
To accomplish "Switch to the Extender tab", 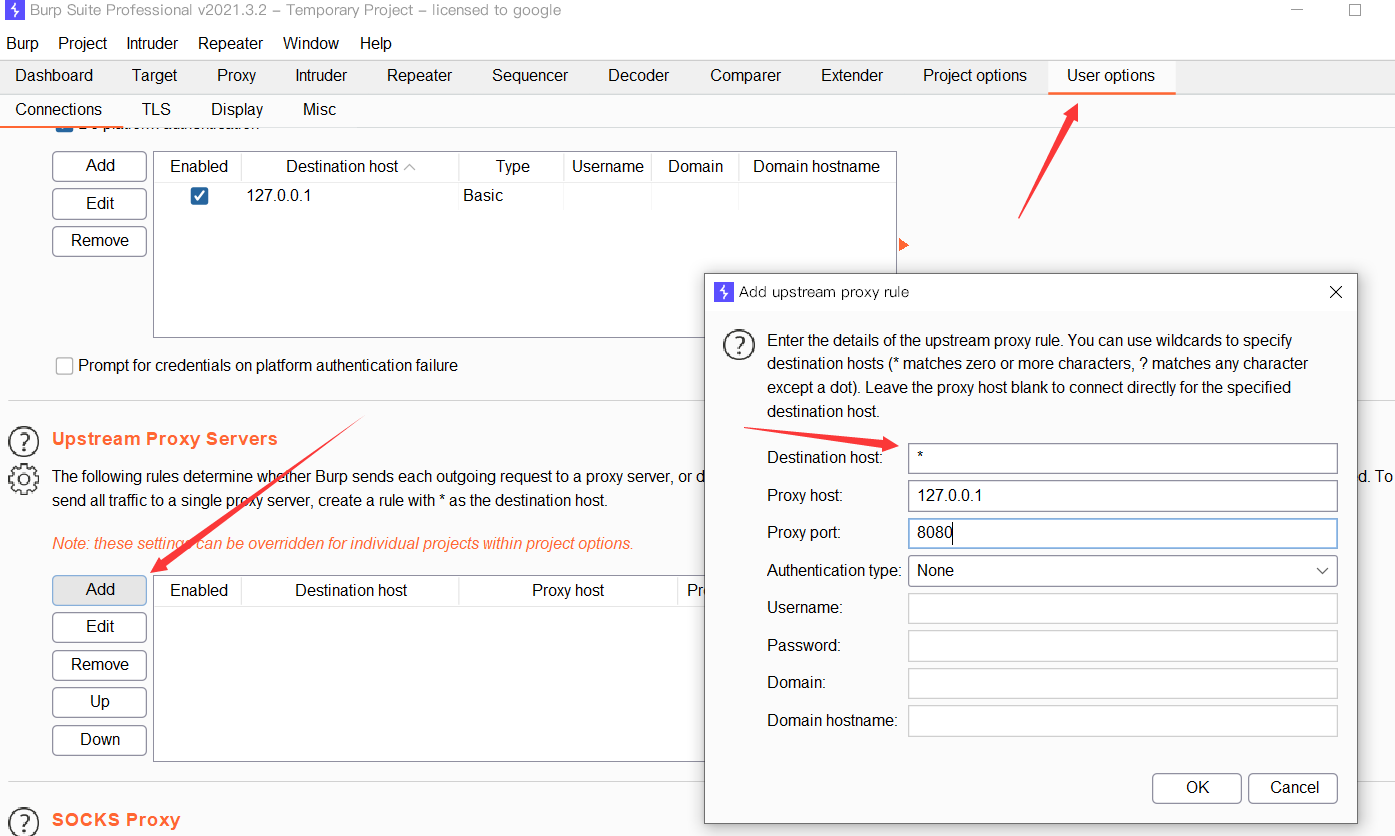I will (x=852, y=76).
